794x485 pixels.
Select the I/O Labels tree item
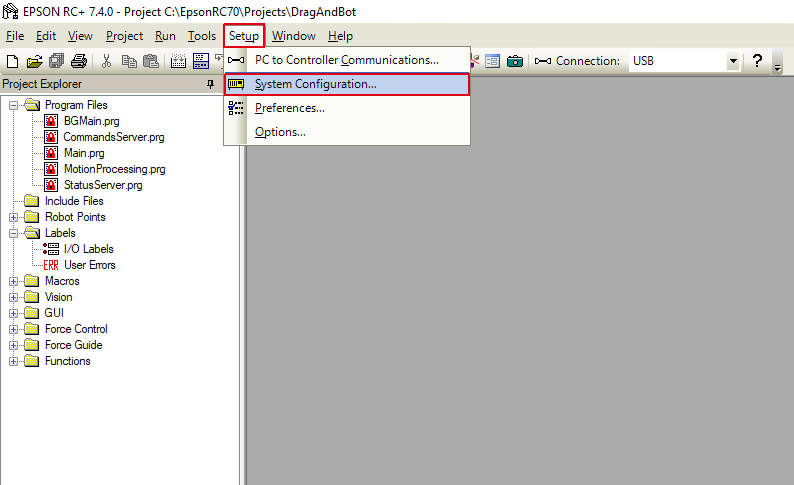(x=89, y=249)
